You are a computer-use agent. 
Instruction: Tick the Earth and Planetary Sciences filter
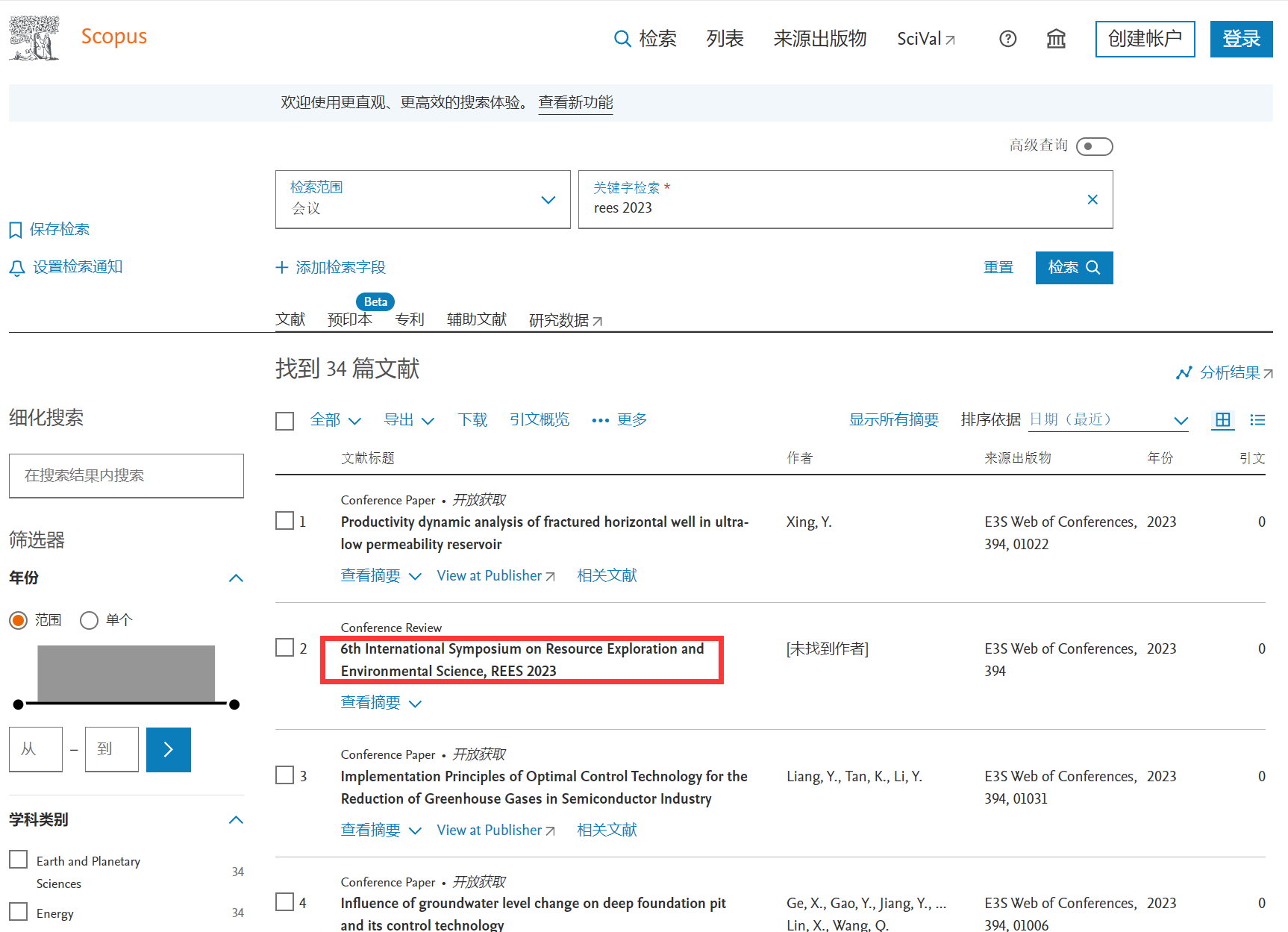[x=19, y=860]
